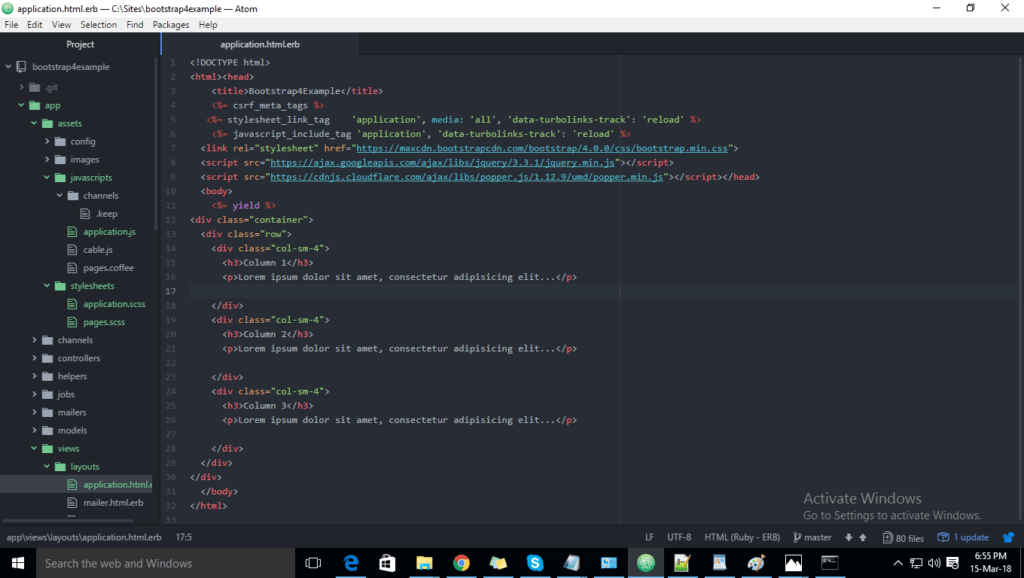Viewport: 1024px width, 578px height.
Task: Expand the models folder chevron
Action: [x=34, y=430]
